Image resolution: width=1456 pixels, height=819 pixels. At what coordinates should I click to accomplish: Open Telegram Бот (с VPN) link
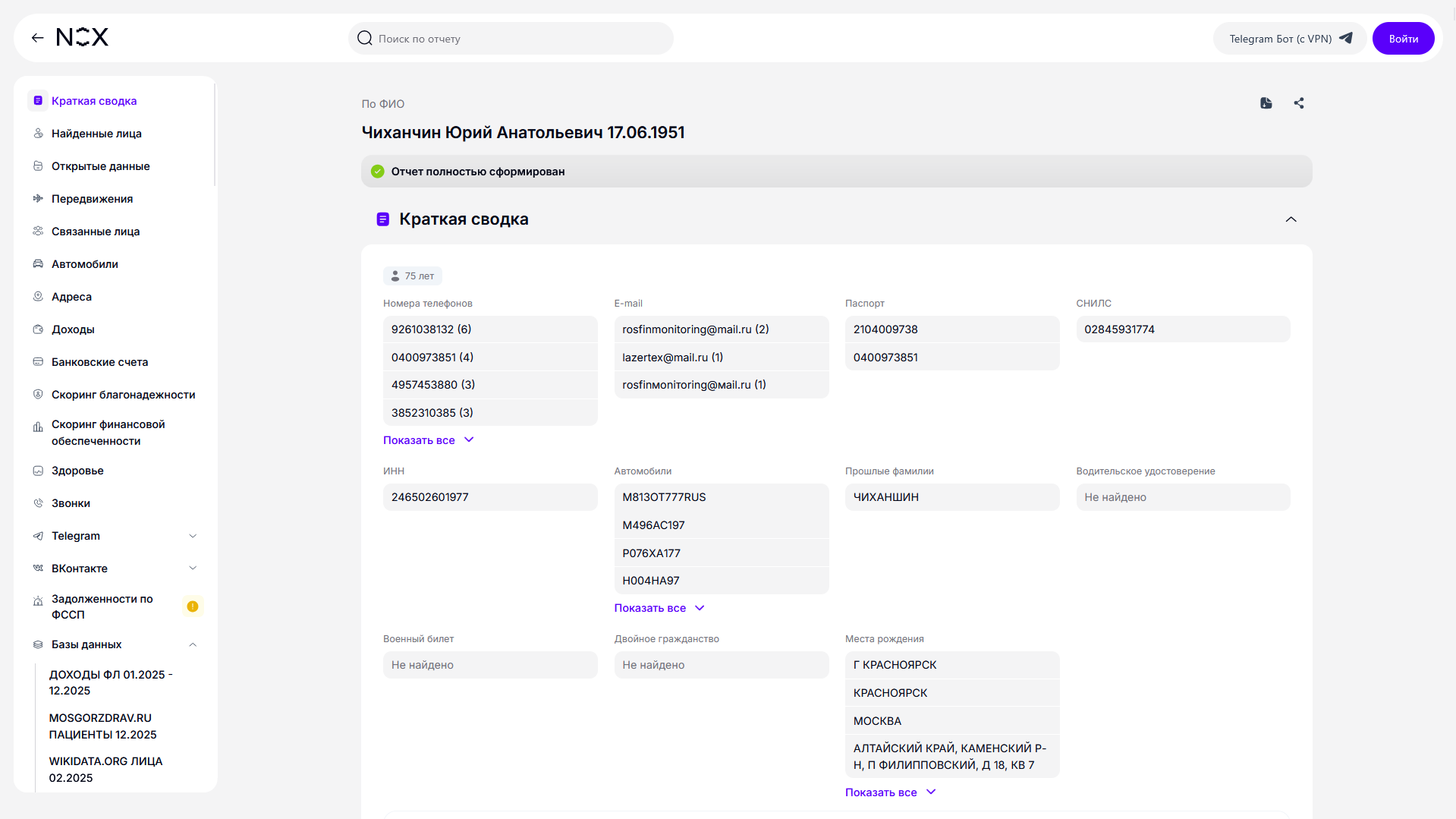tap(1290, 39)
